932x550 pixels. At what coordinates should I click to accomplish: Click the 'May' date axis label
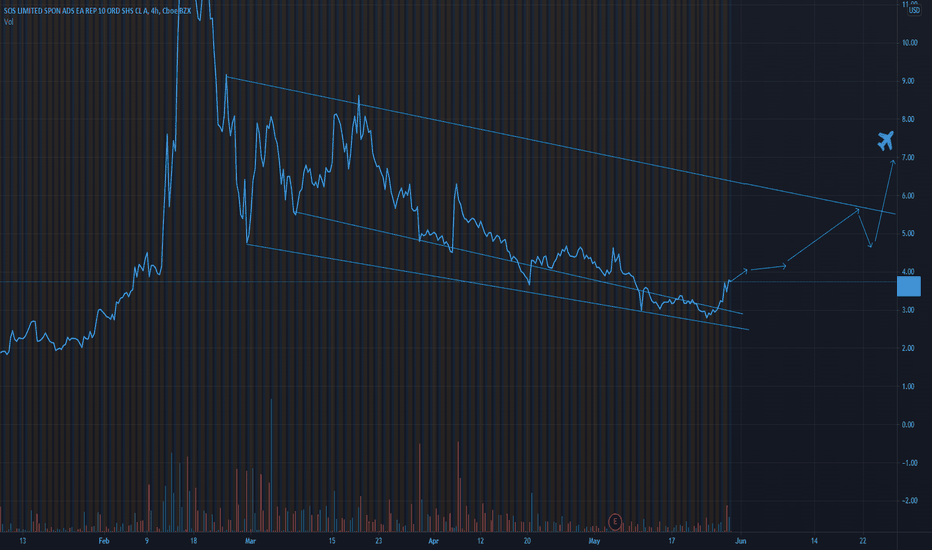click(x=594, y=541)
